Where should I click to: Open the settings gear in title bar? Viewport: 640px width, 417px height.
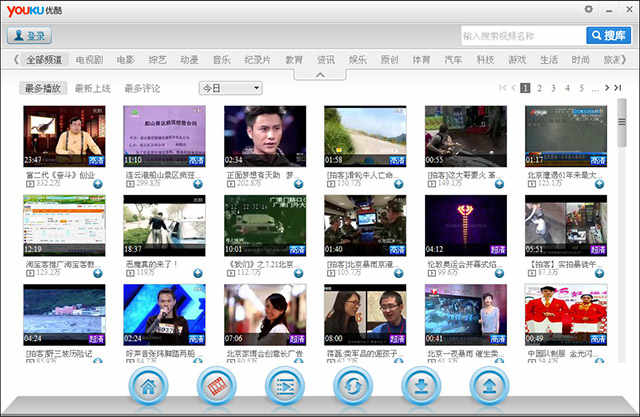(589, 9)
